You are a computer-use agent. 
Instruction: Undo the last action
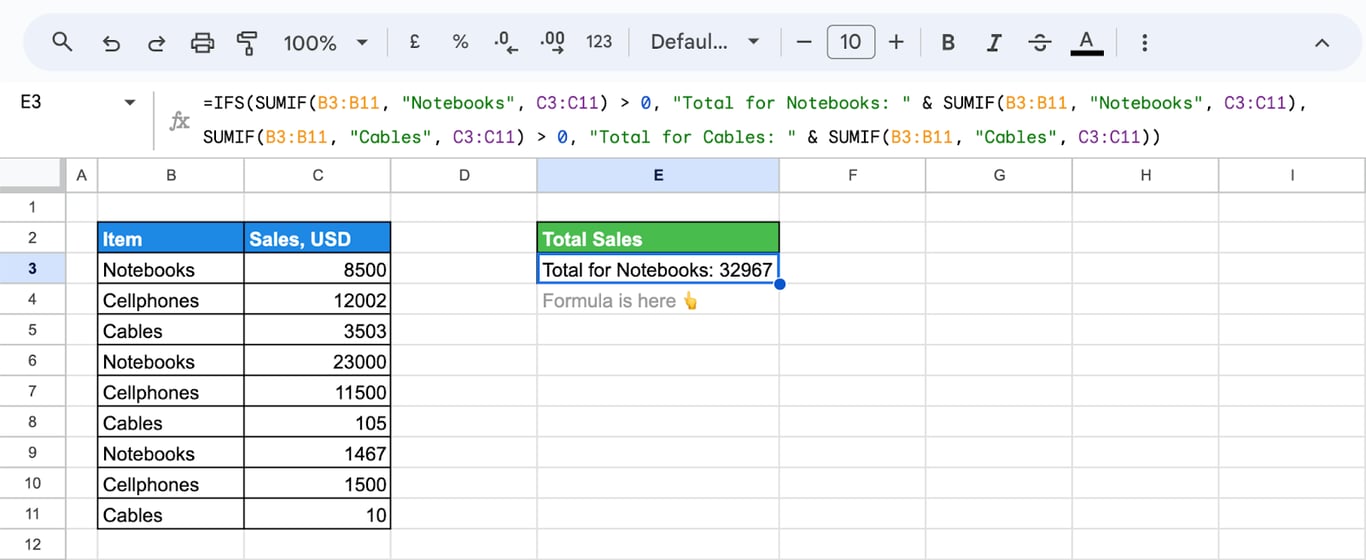click(111, 42)
